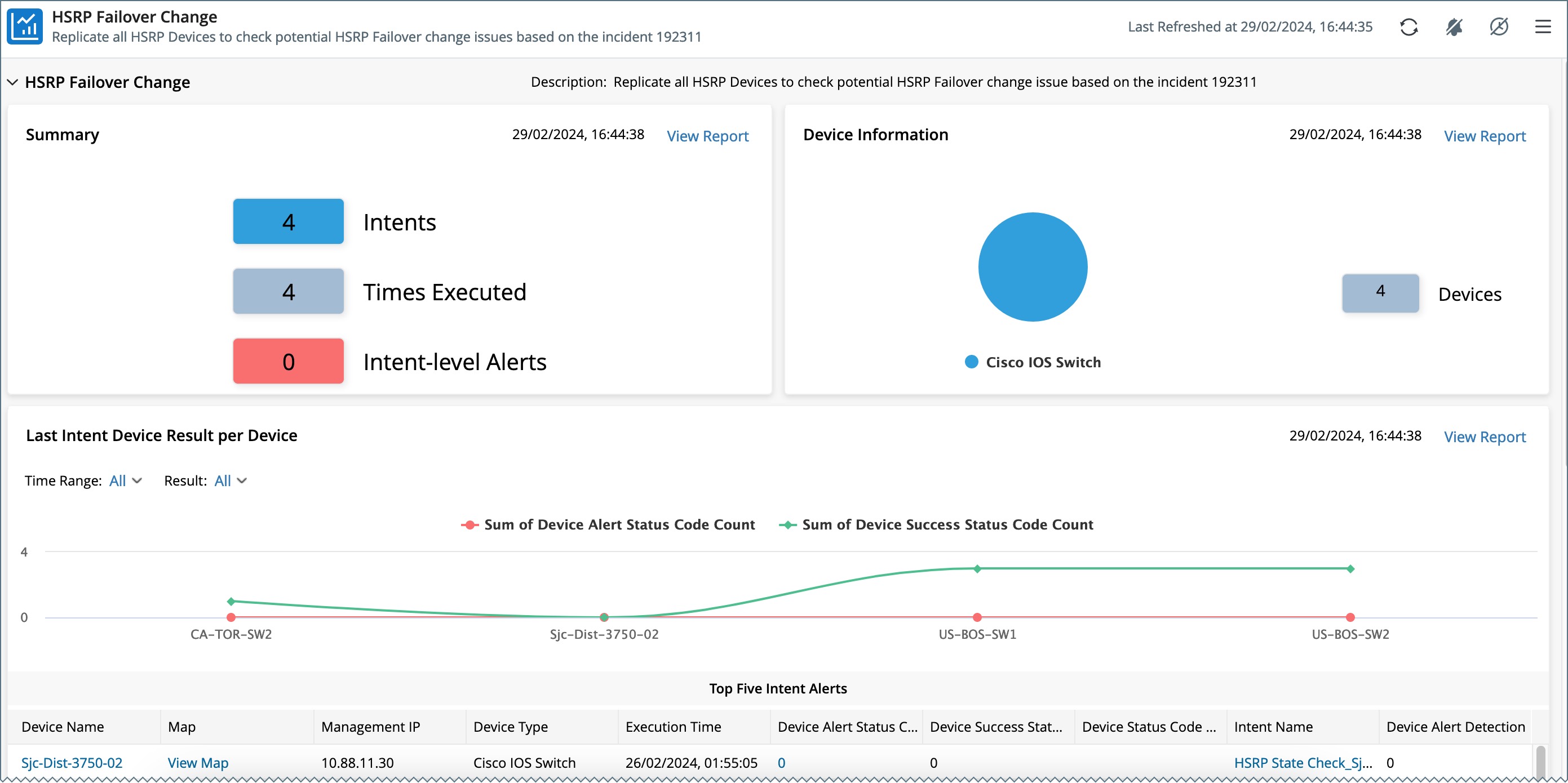Sort by Management IP column header
This screenshot has height=783, width=1568.
pyautogui.click(x=371, y=727)
